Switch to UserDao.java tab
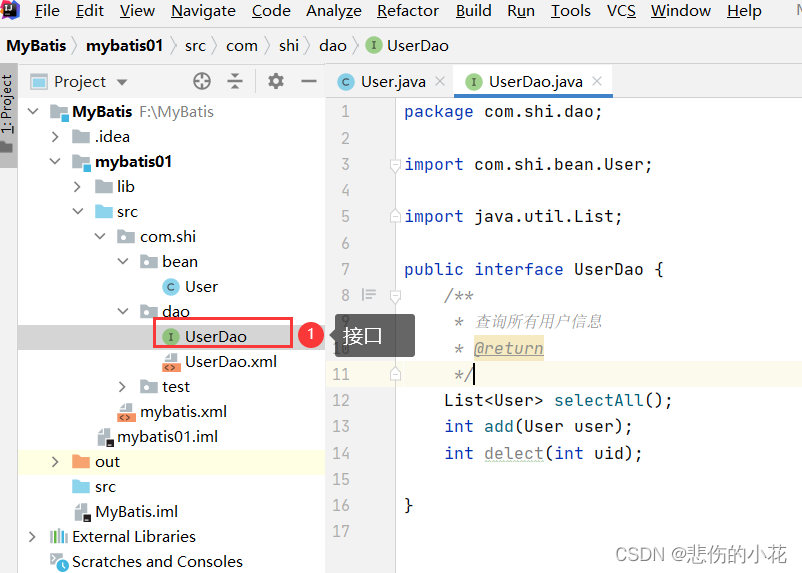The height and width of the screenshot is (573, 802). point(535,82)
